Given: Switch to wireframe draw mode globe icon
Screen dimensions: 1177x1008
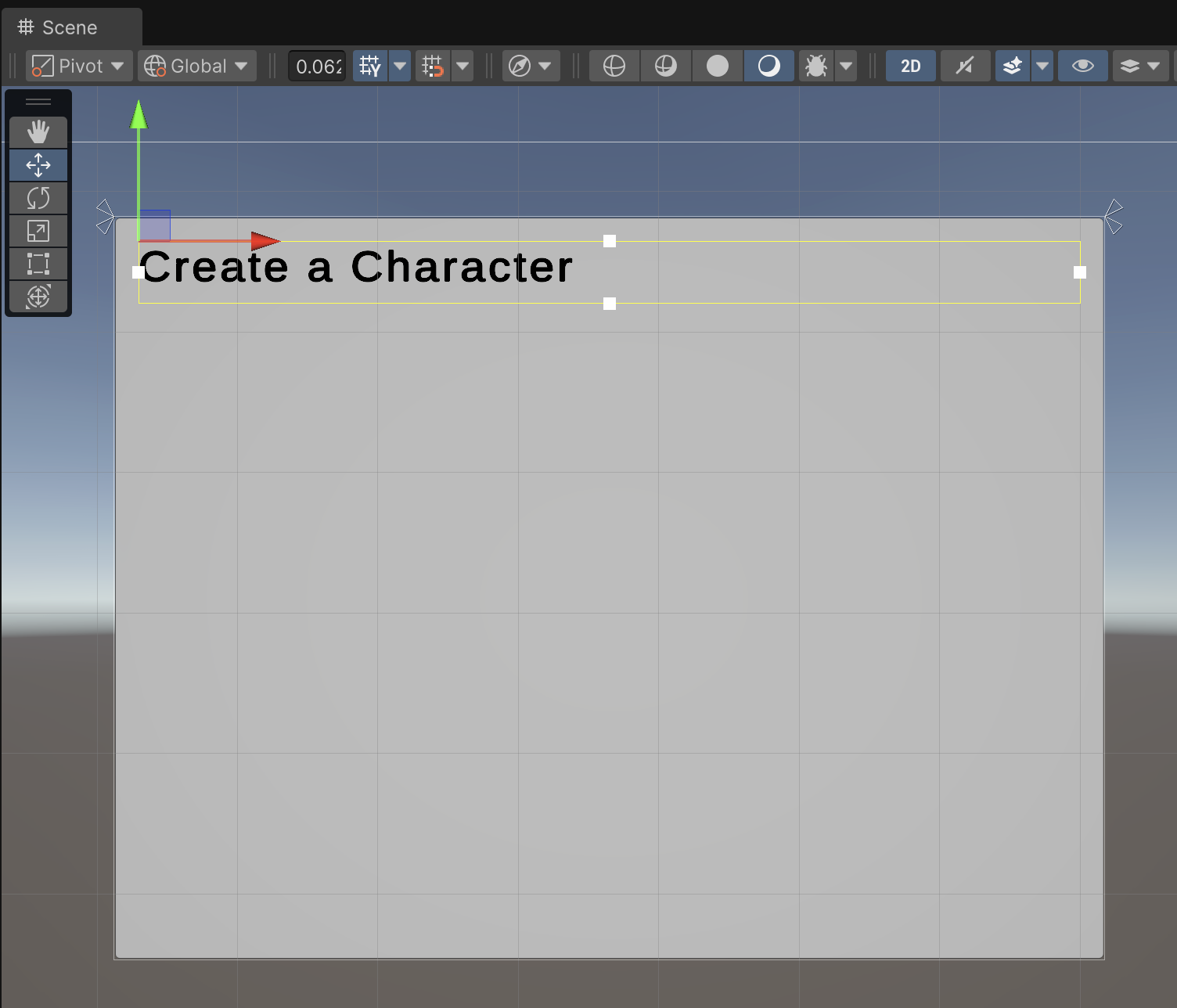Looking at the screenshot, I should click(614, 67).
